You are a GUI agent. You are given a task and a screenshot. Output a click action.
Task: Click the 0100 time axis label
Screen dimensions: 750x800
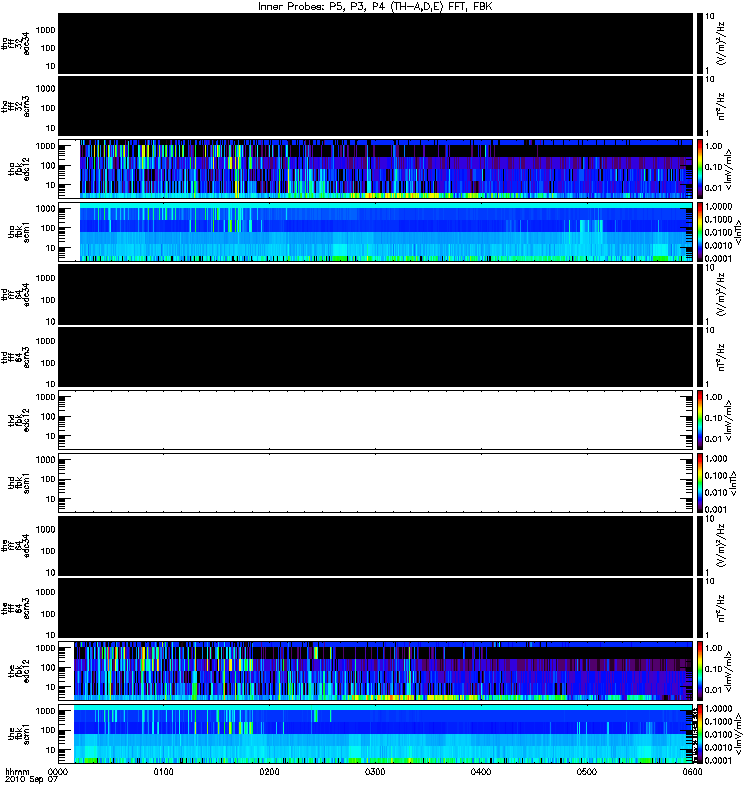[x=164, y=771]
